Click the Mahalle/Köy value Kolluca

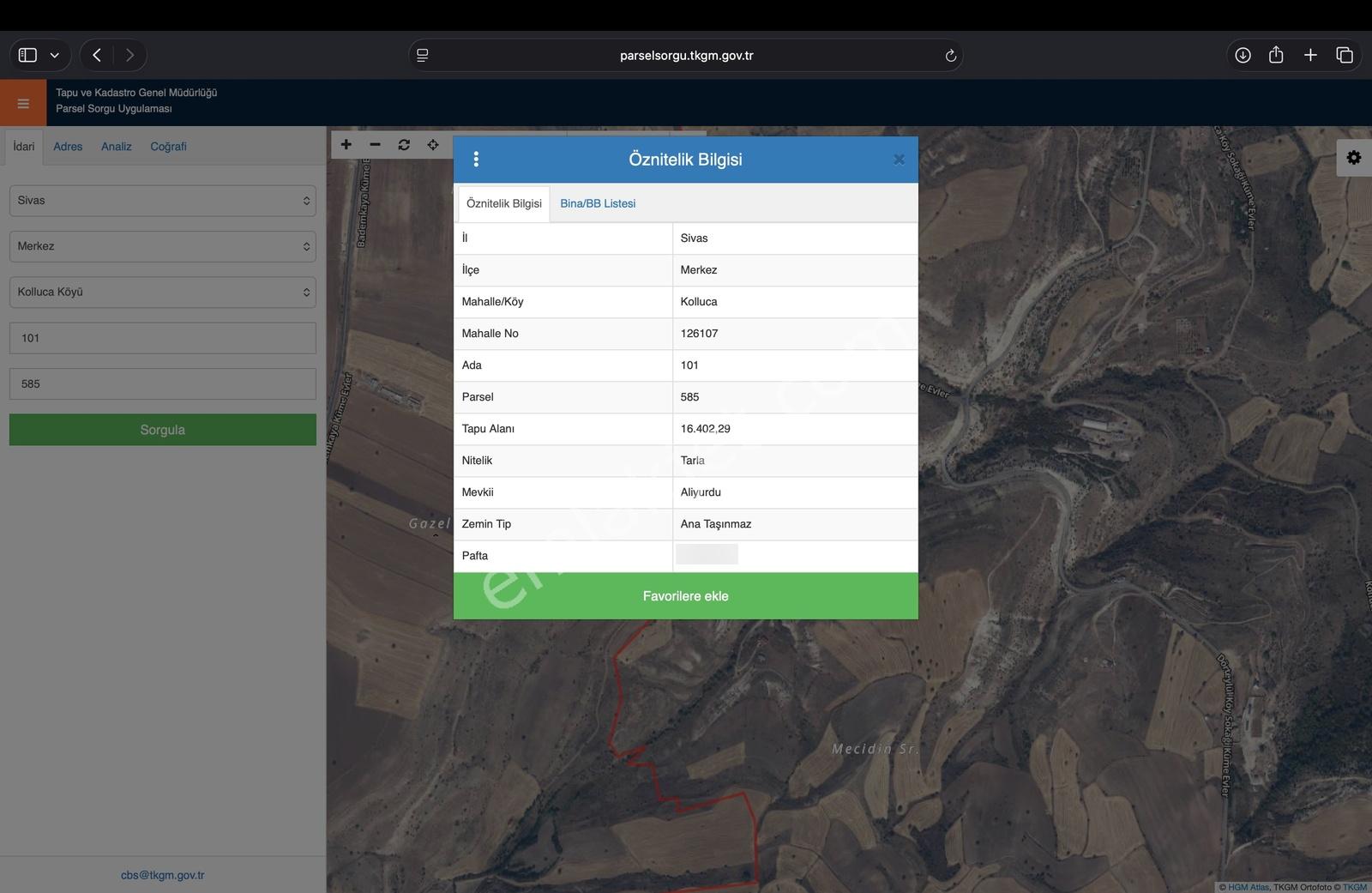pos(699,302)
